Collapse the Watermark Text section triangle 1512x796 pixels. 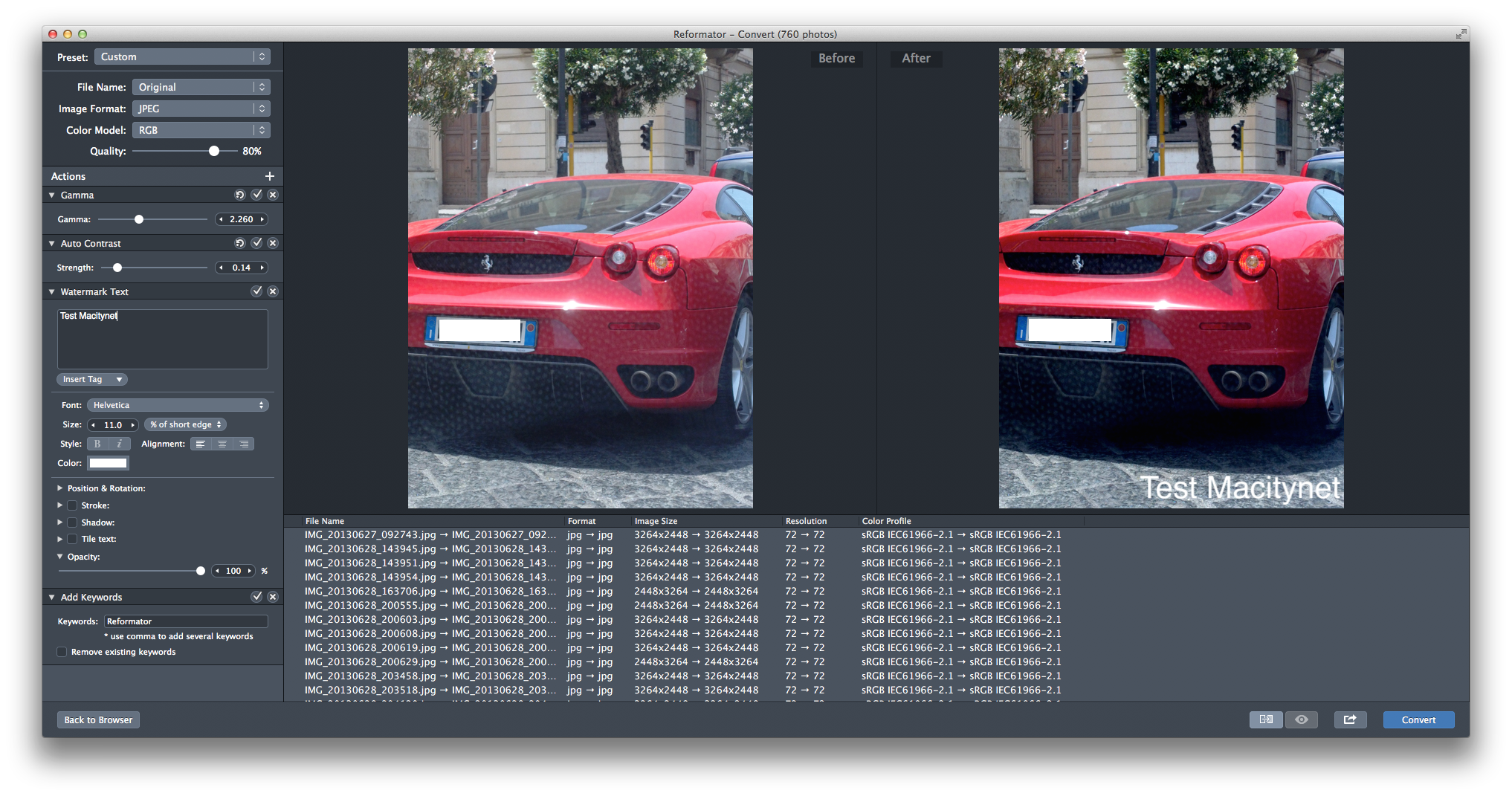[52, 291]
